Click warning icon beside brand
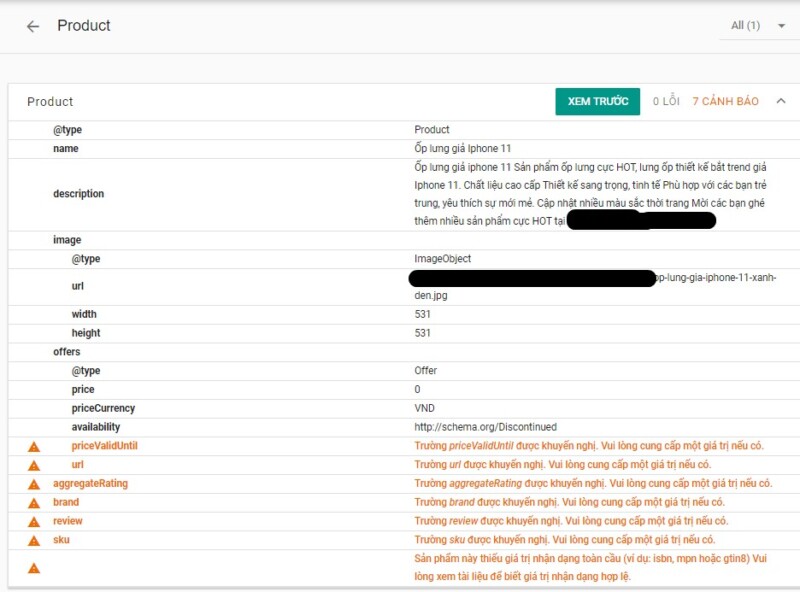 [33, 503]
